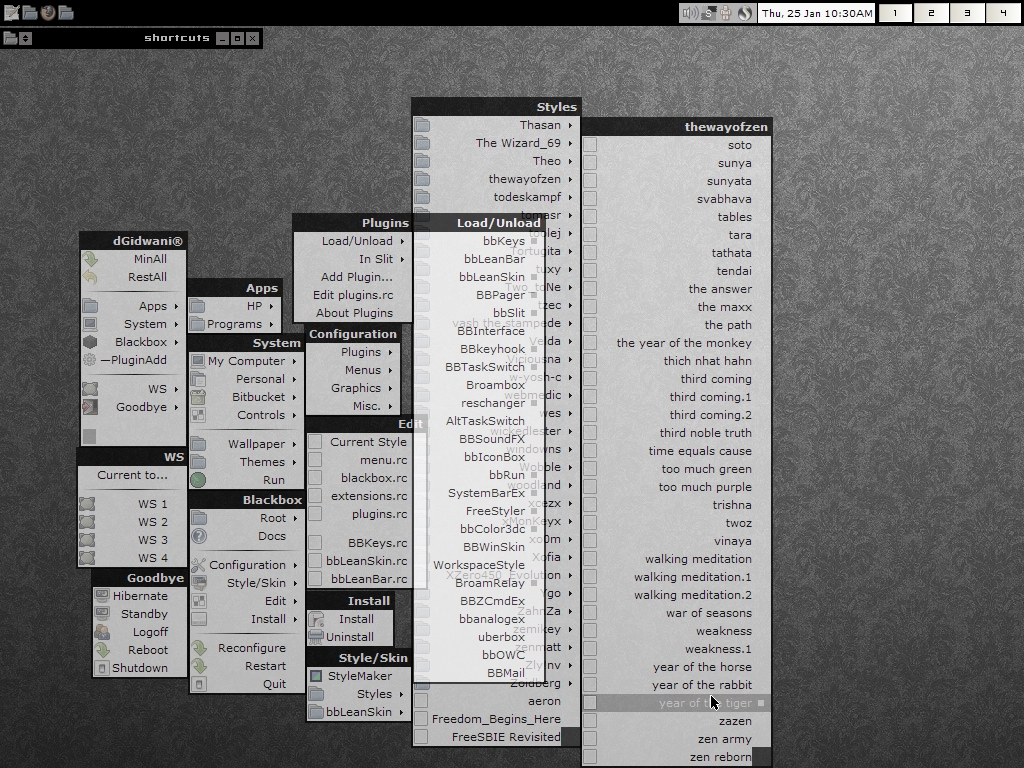Click the up-down arrows in shortcuts bar

pyautogui.click(x=25, y=38)
